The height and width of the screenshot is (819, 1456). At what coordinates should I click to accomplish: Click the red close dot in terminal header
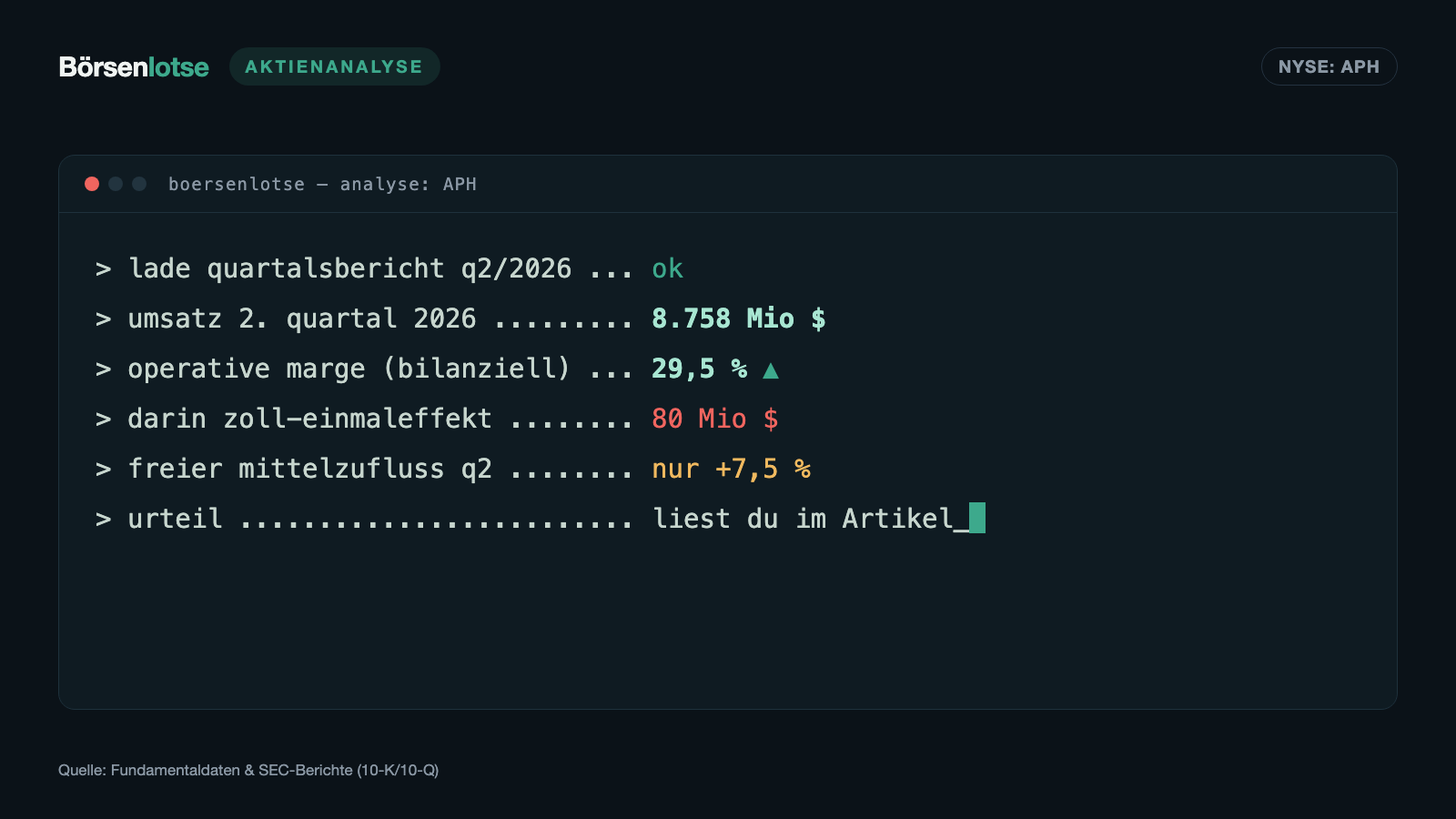pos(92,184)
